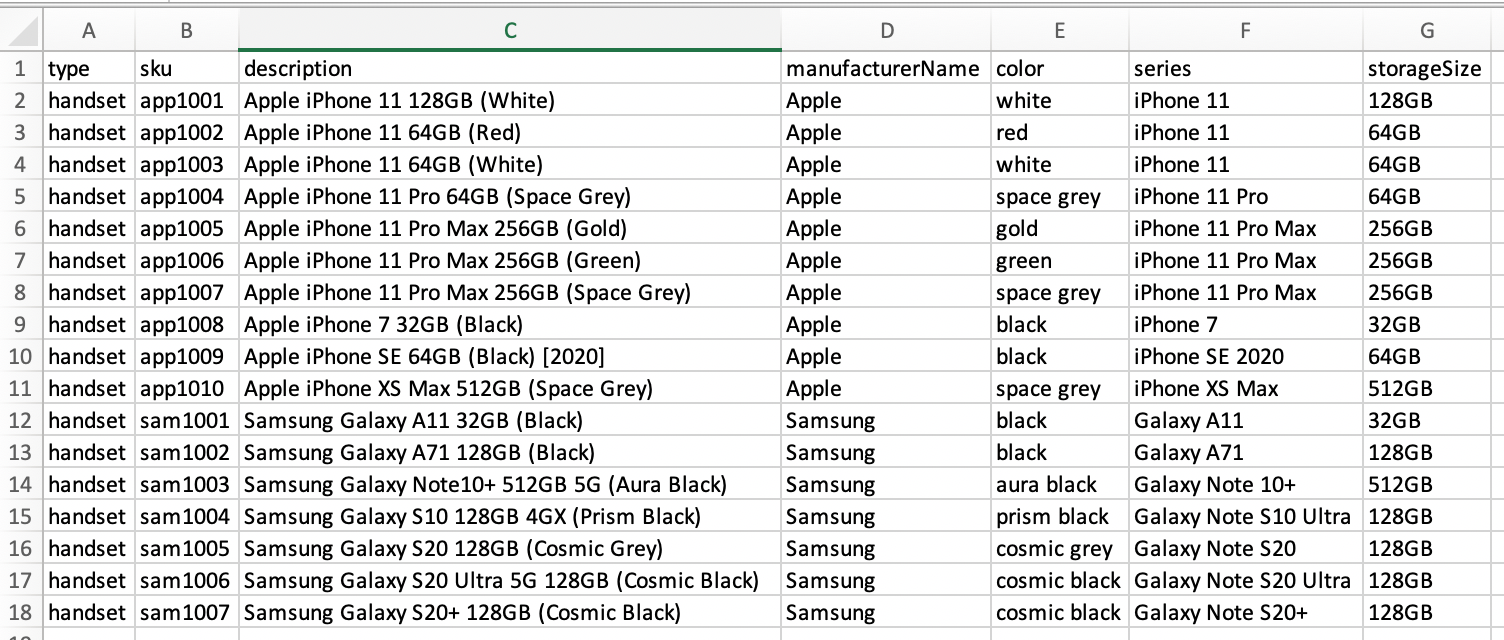Image resolution: width=1504 pixels, height=640 pixels.
Task: Select row 10 header
Action: (x=22, y=356)
